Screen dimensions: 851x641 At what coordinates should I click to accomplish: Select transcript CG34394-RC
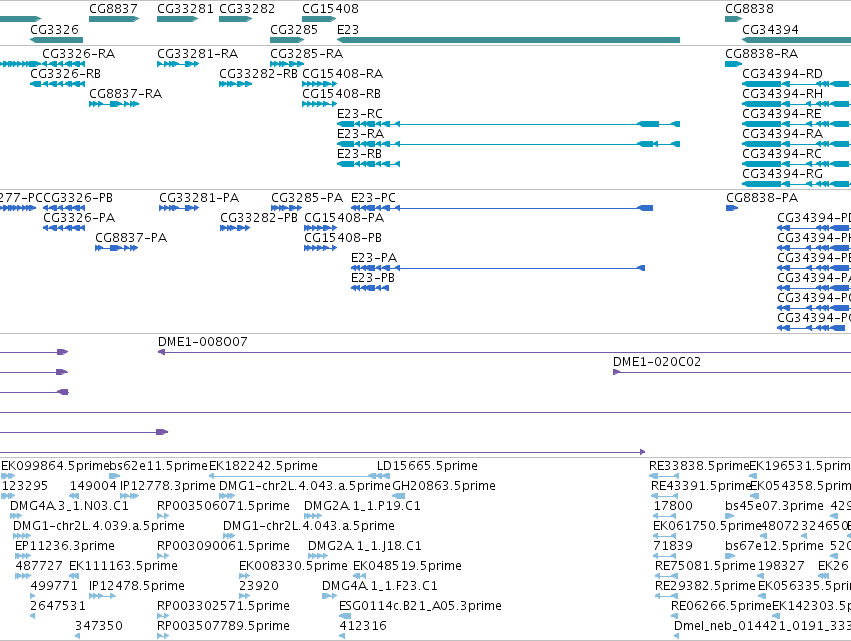point(796,164)
